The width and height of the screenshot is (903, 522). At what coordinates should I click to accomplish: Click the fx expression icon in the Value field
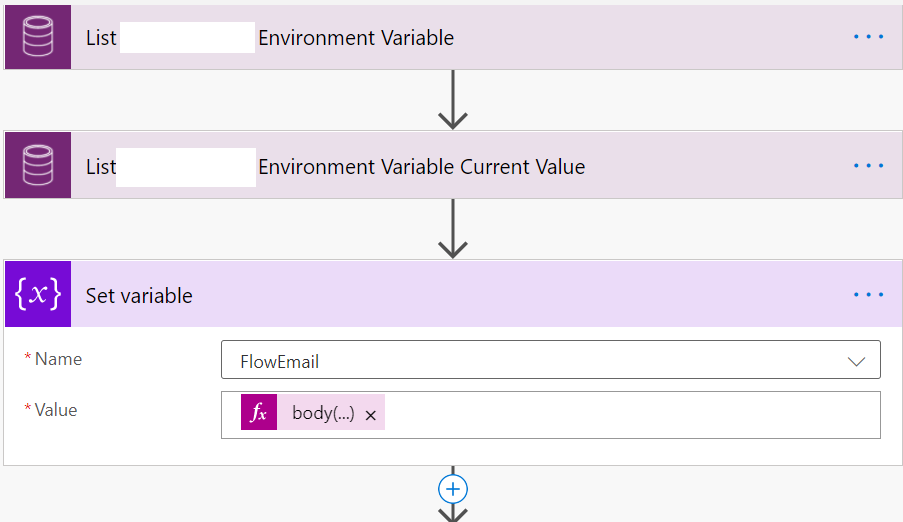tap(259, 413)
